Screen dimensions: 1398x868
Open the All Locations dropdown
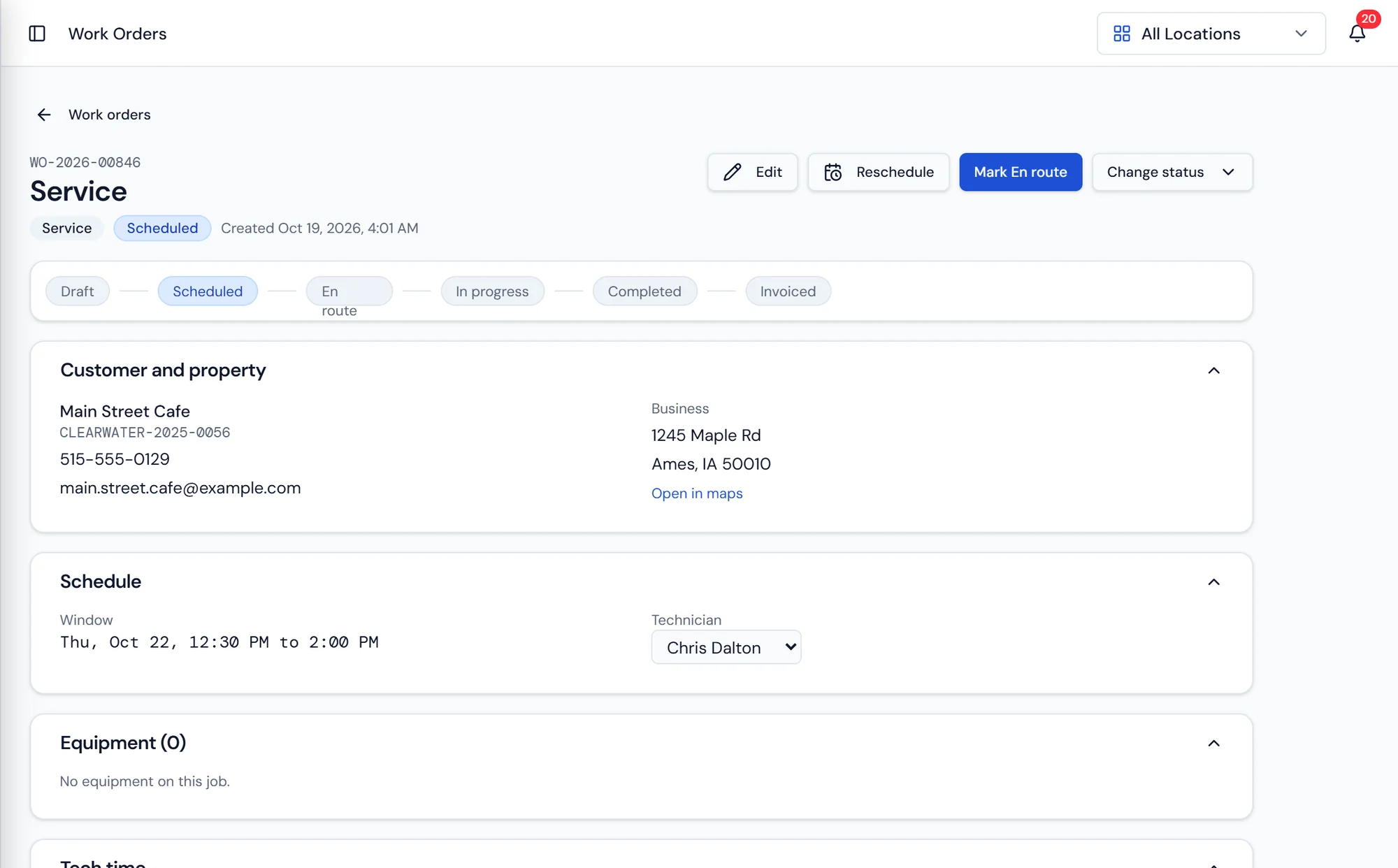(1211, 34)
